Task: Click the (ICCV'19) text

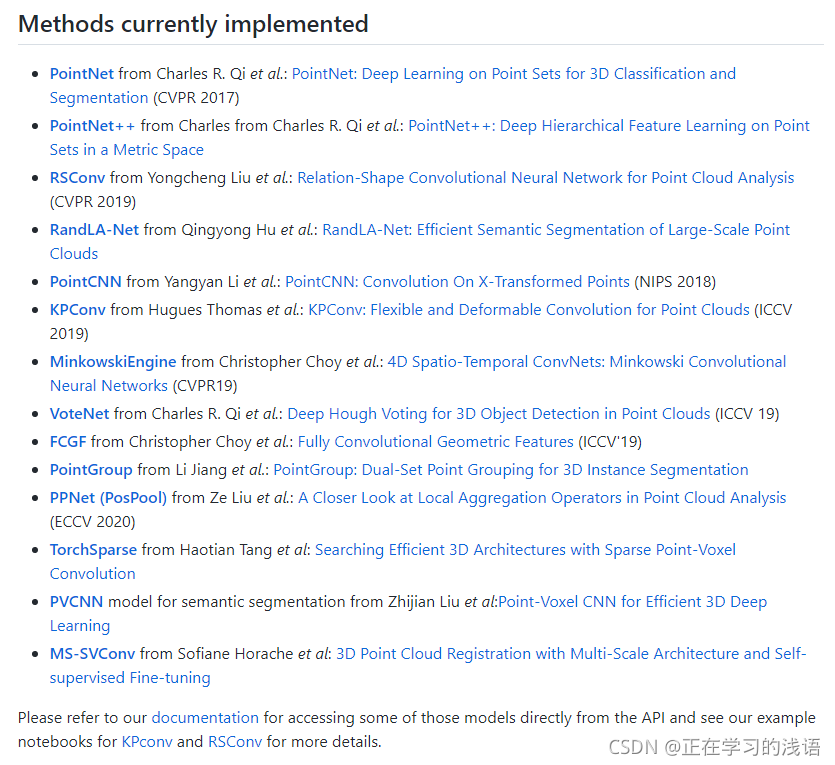Action: pos(610,442)
